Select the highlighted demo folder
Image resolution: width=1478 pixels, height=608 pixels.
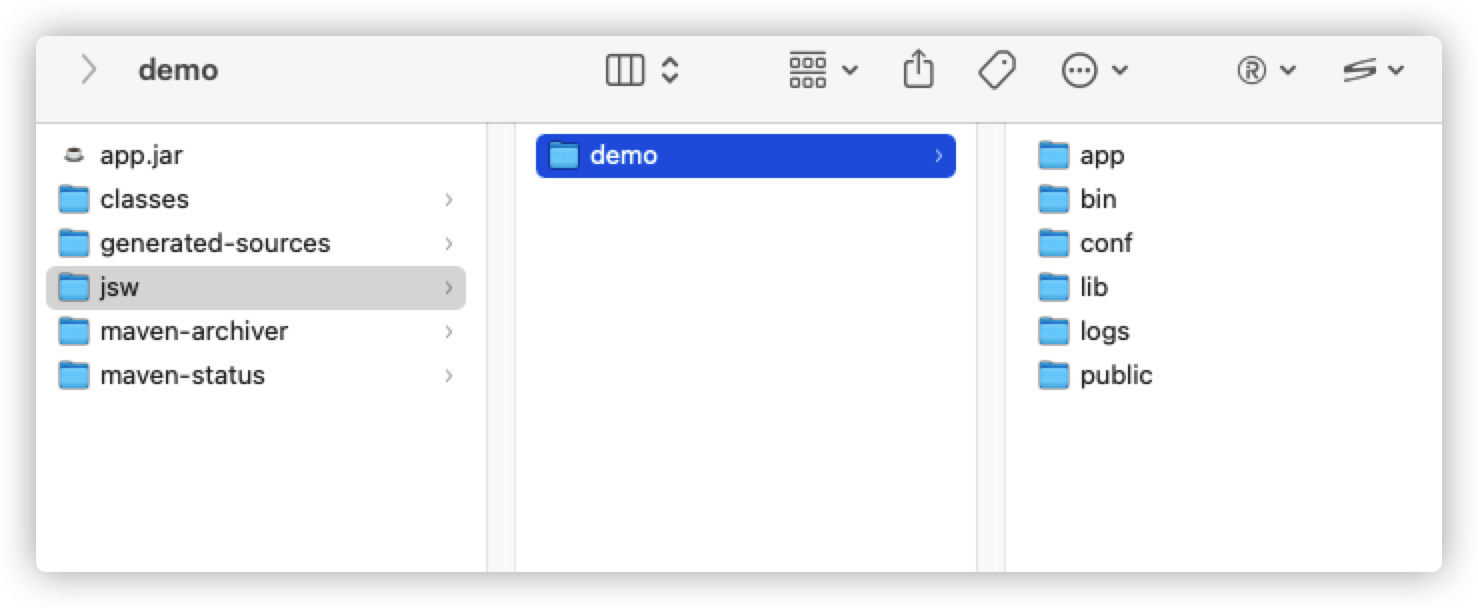(x=624, y=156)
